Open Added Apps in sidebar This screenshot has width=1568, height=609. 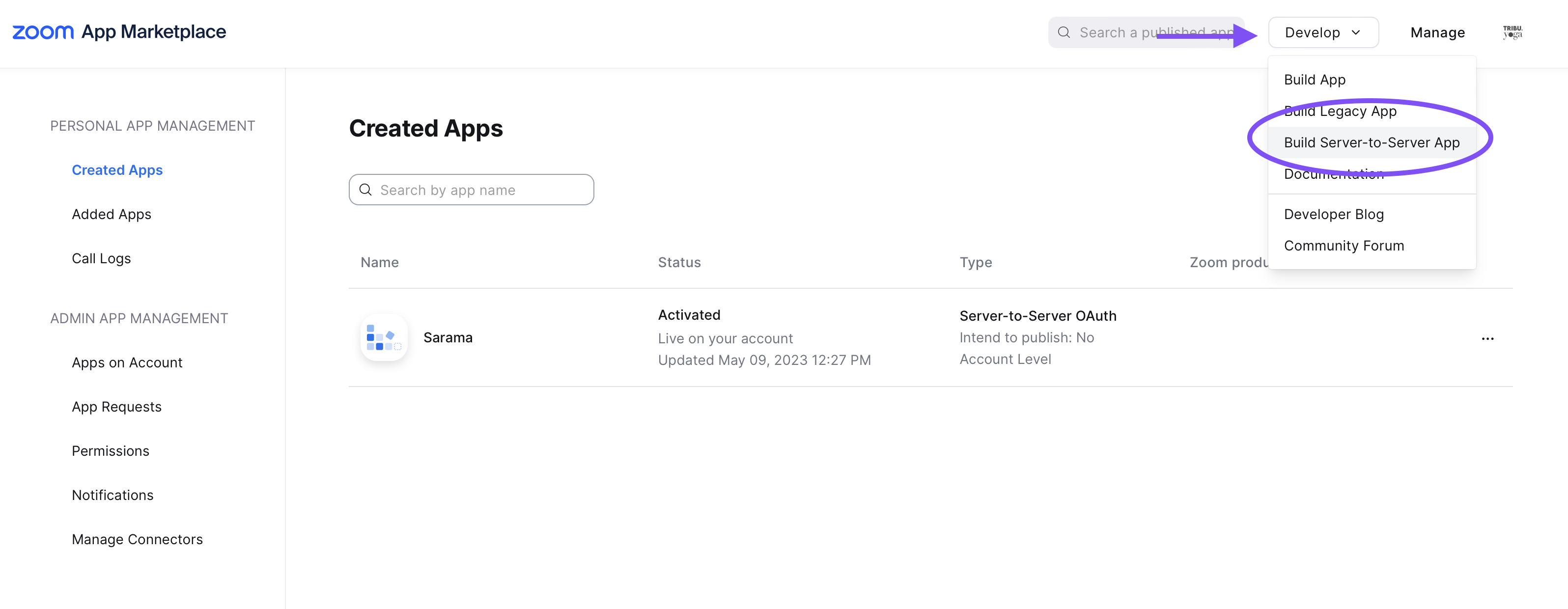(112, 214)
